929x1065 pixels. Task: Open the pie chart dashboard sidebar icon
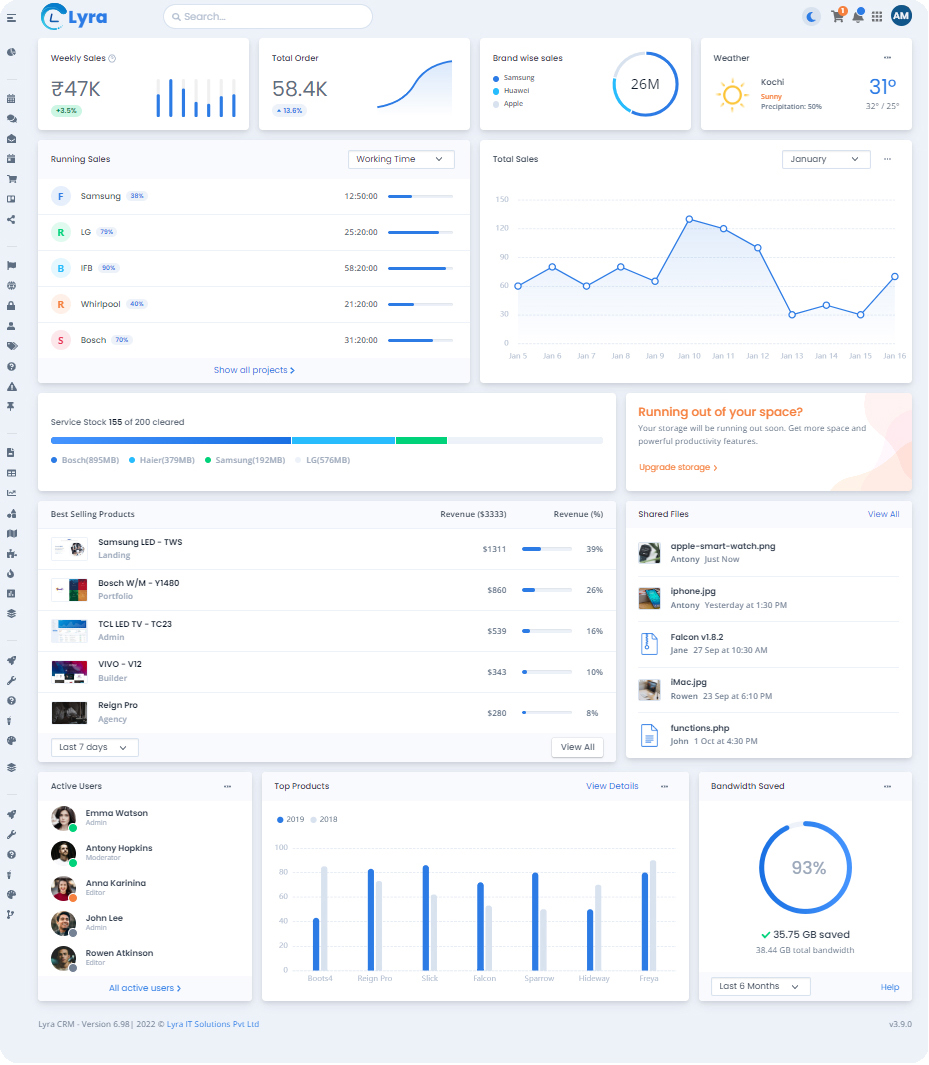[x=11, y=52]
